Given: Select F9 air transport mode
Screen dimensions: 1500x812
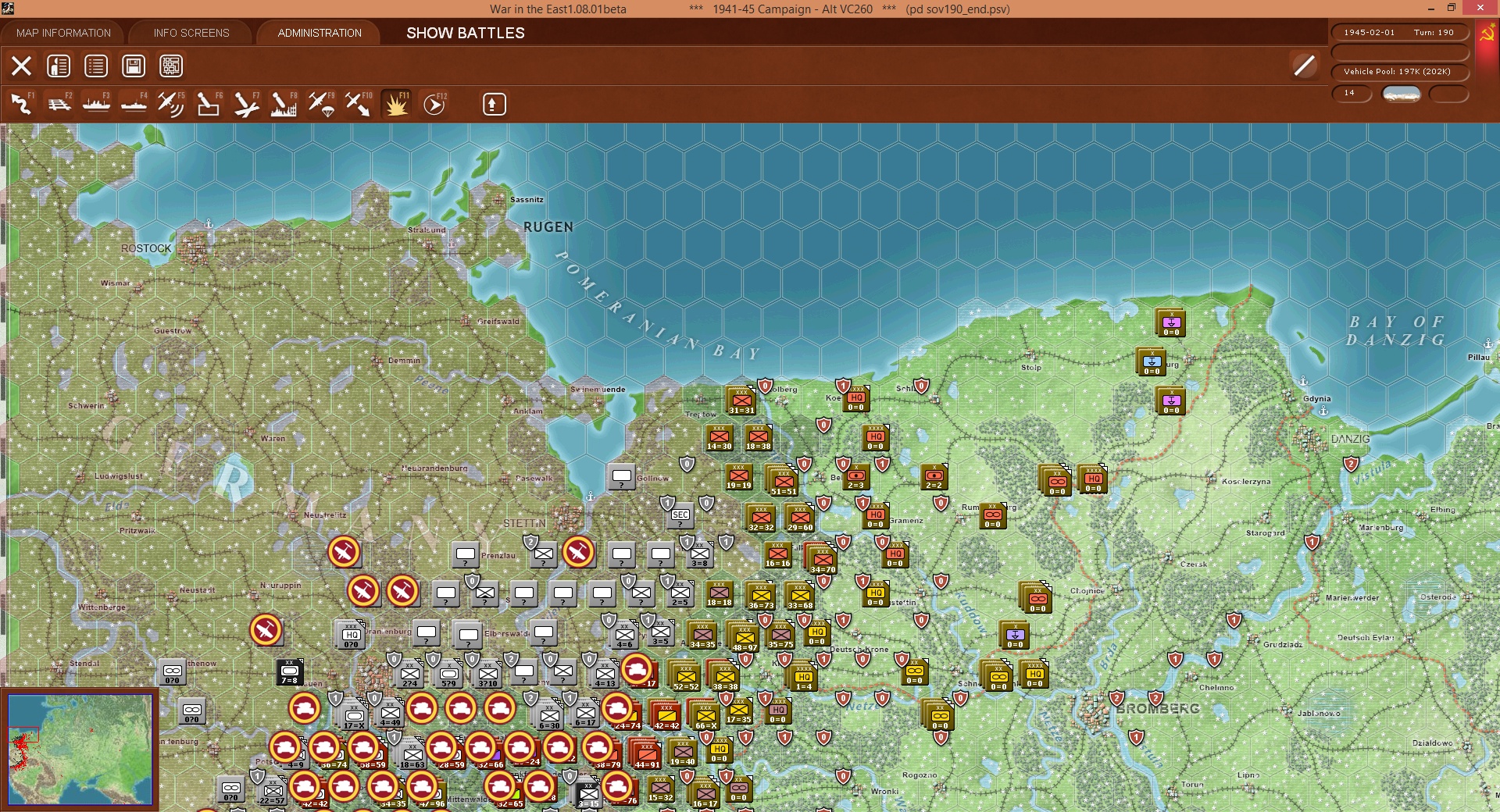Looking at the screenshot, I should click(x=321, y=104).
